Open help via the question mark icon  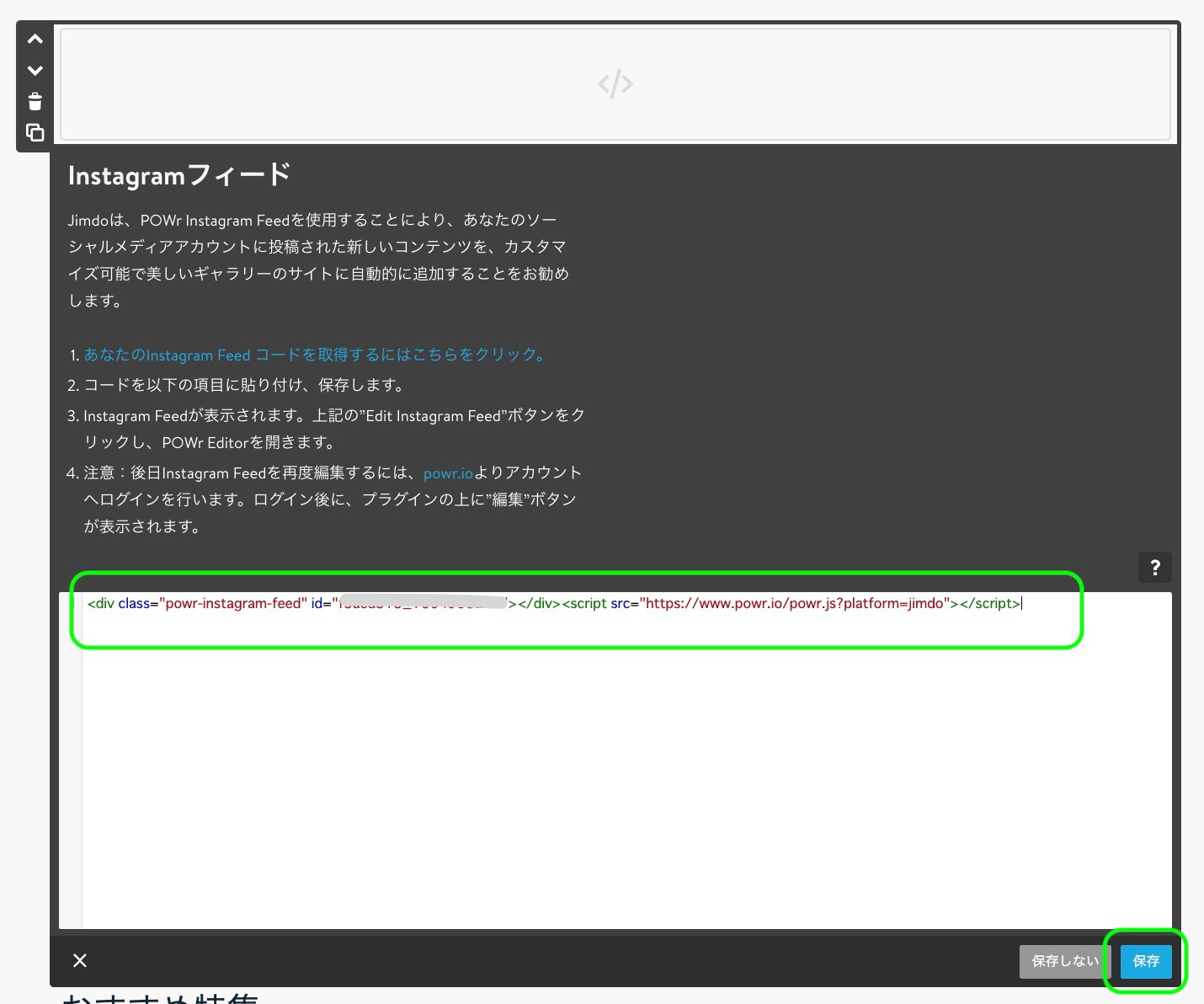click(1154, 567)
